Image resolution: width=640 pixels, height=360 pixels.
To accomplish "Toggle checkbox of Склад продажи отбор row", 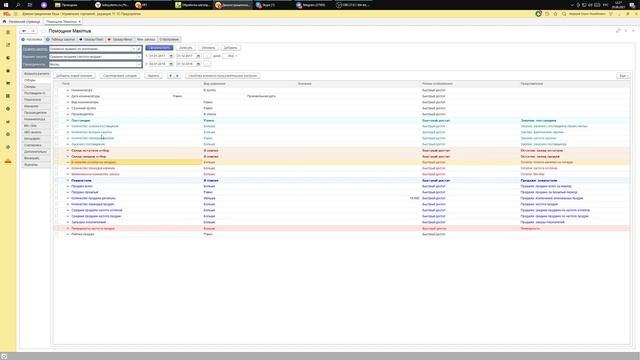I will 57,156.
